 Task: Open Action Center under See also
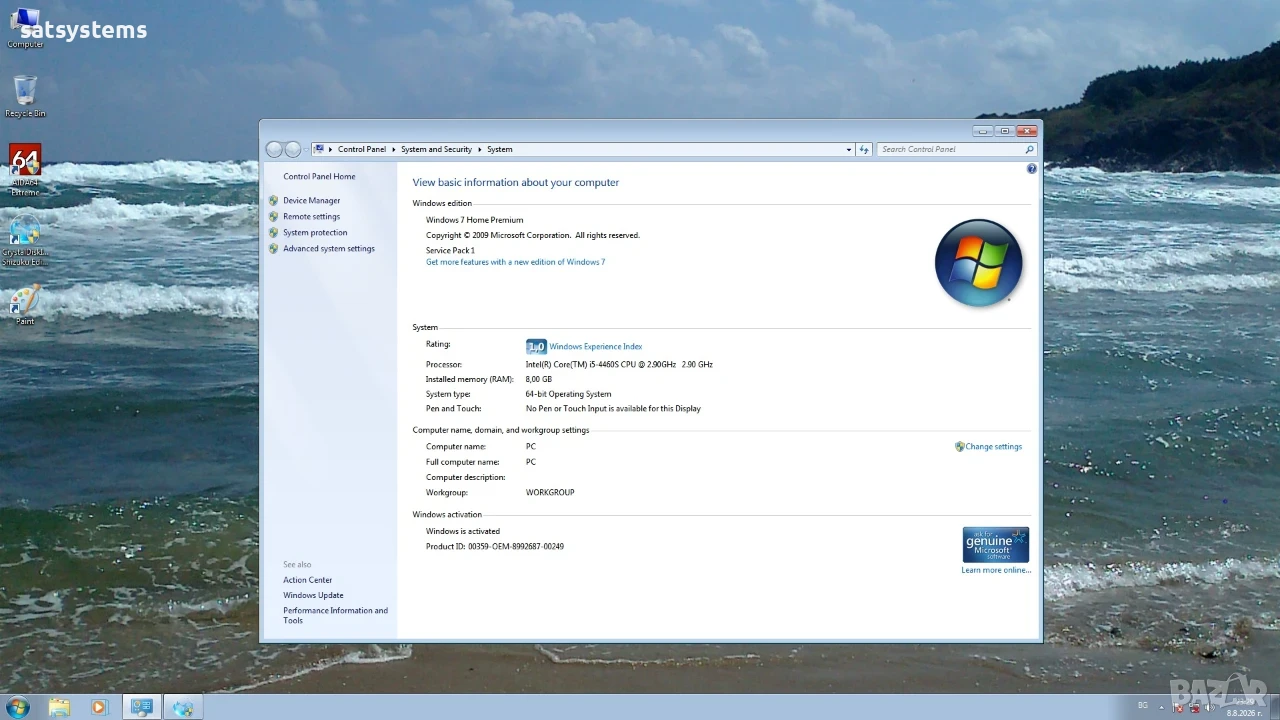point(307,580)
